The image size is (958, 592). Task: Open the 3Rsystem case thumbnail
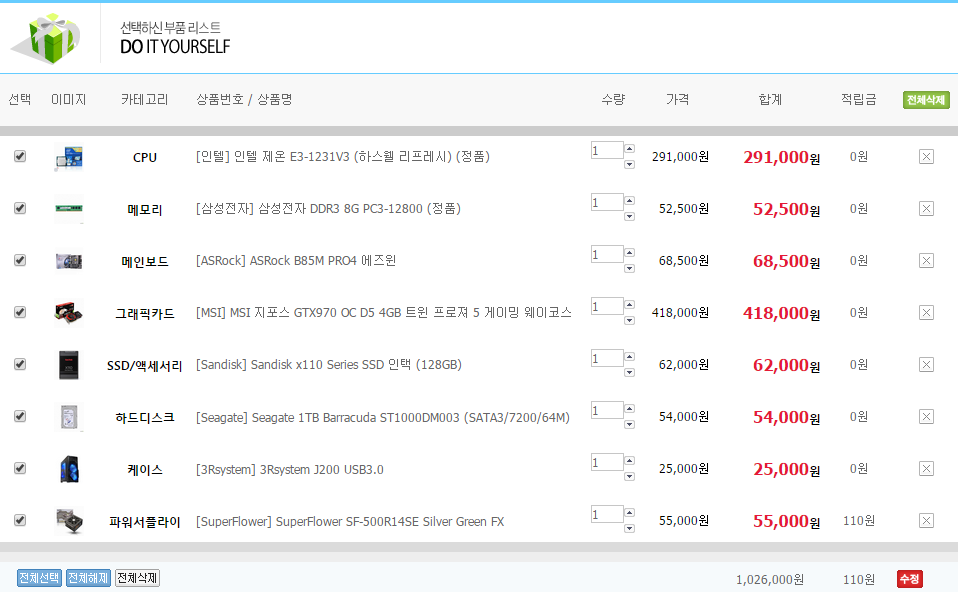pyautogui.click(x=68, y=469)
